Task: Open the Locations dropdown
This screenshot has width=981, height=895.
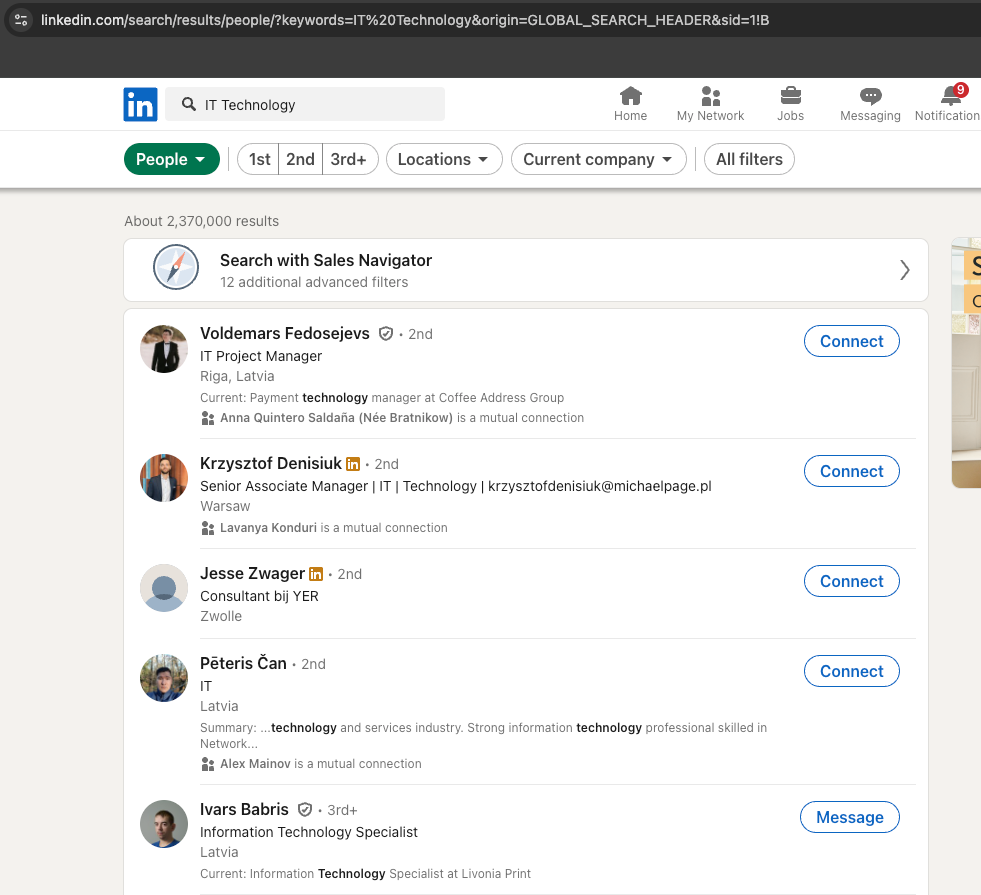Action: 443,159
